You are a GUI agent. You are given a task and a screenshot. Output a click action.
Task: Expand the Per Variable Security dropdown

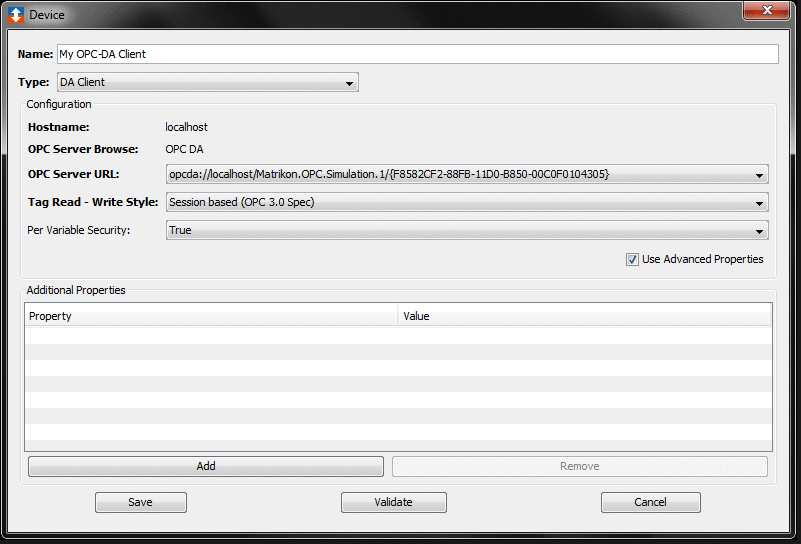tap(467, 231)
